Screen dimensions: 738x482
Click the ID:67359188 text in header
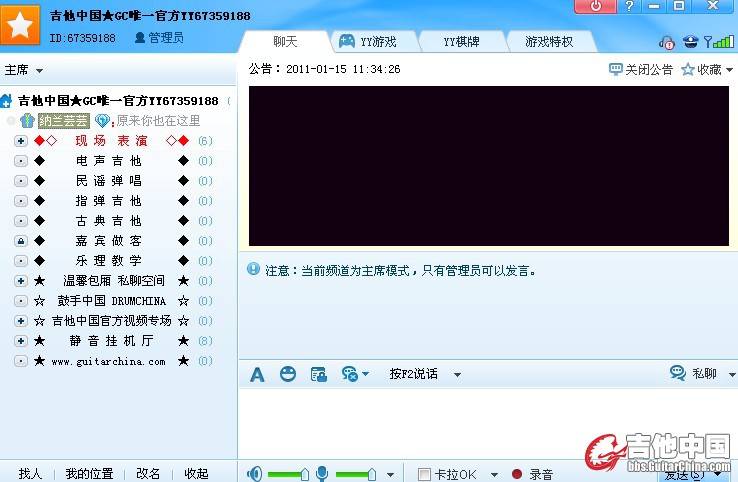82,38
